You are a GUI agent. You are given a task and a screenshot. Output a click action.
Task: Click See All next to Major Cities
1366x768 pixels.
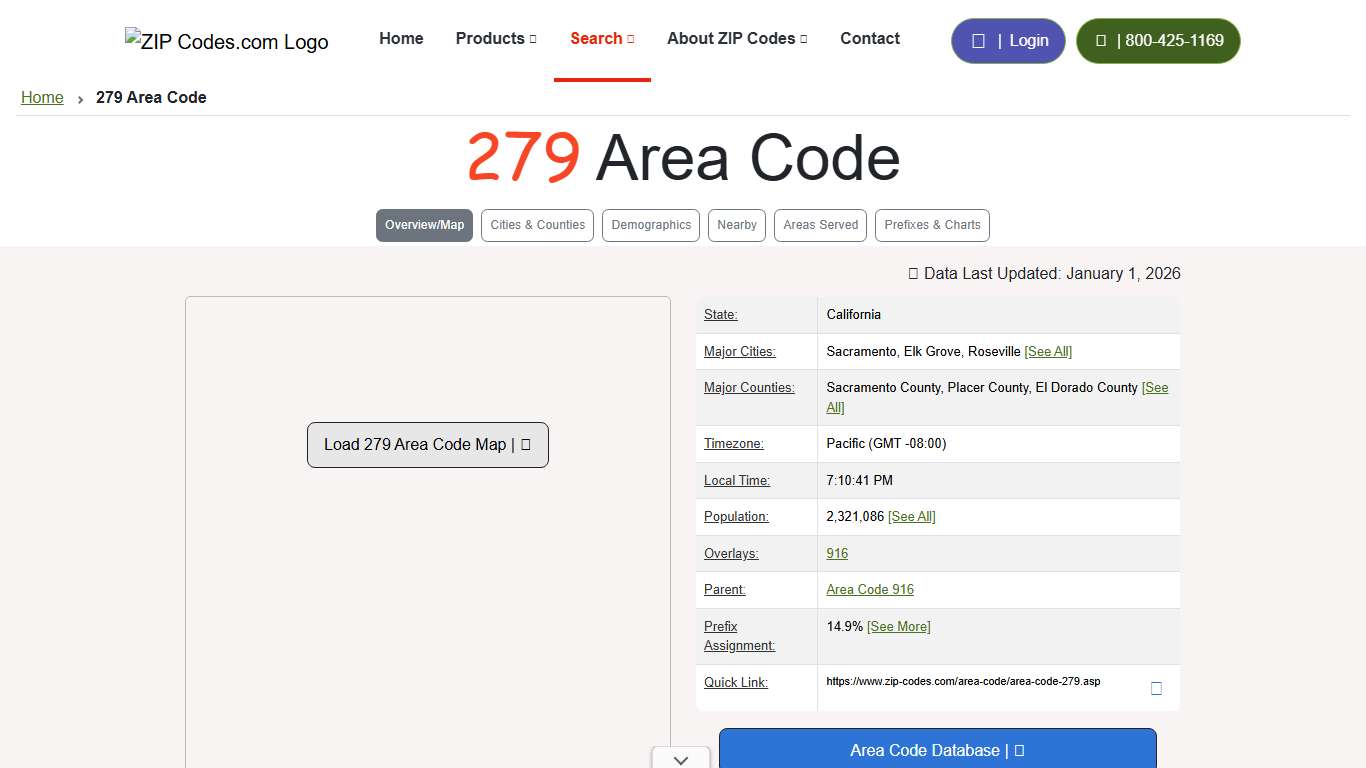tap(1048, 351)
